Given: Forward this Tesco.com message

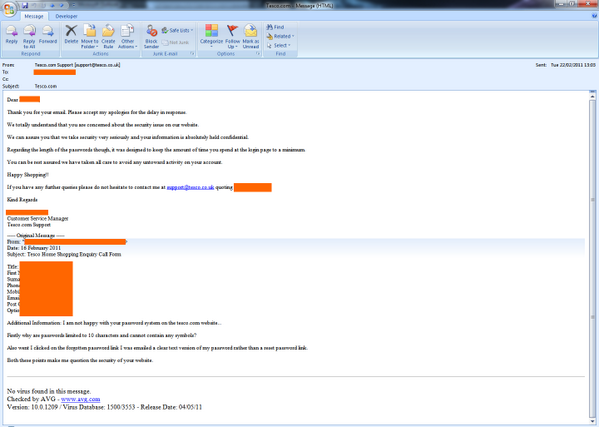Looking at the screenshot, I should pos(48,35).
